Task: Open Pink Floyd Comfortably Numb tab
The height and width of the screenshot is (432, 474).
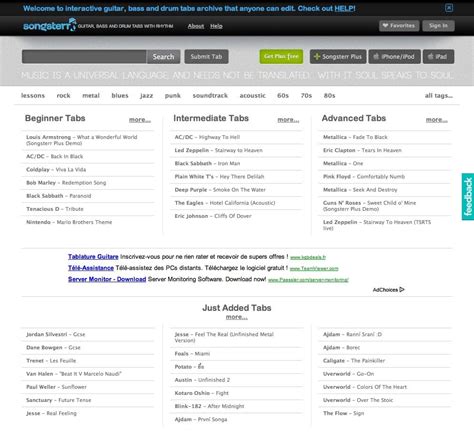Action: (x=364, y=177)
